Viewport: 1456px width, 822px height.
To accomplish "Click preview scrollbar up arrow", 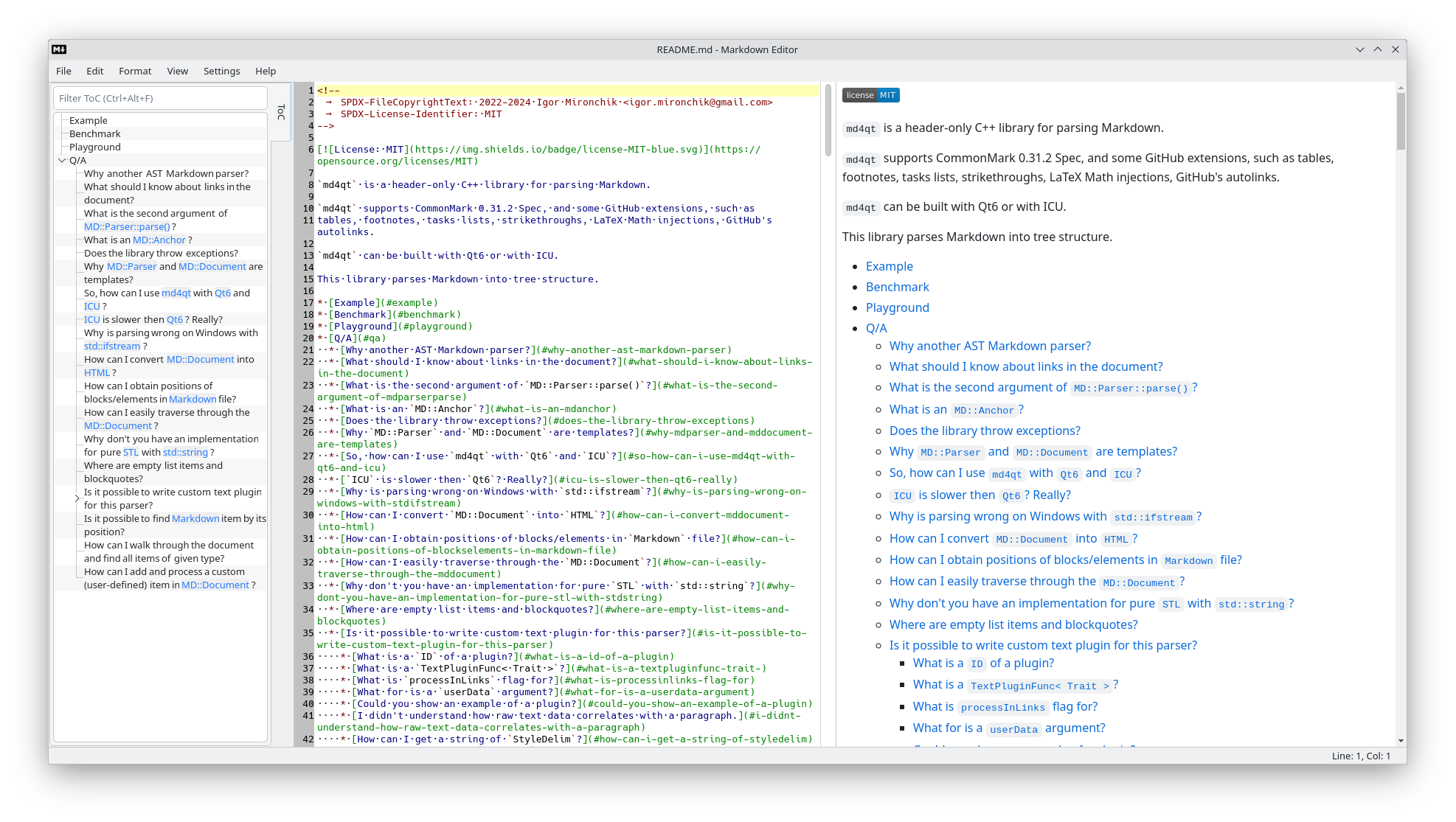I will click(1401, 88).
